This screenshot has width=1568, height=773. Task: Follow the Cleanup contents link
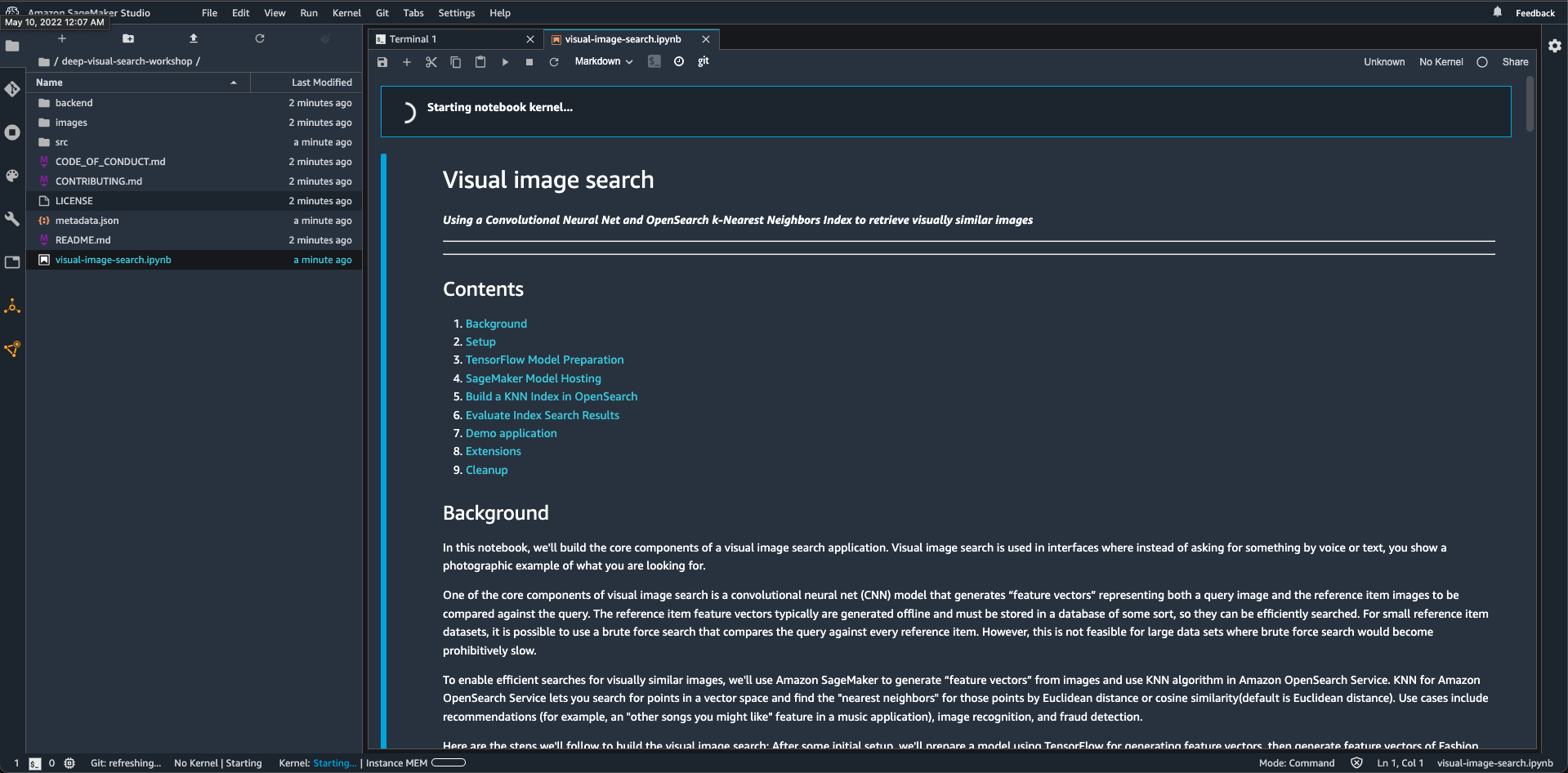pos(486,470)
